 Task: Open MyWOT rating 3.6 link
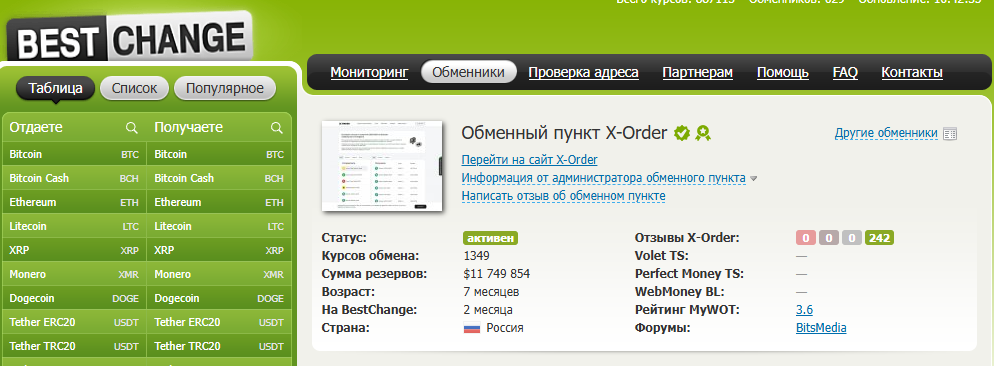coord(804,310)
